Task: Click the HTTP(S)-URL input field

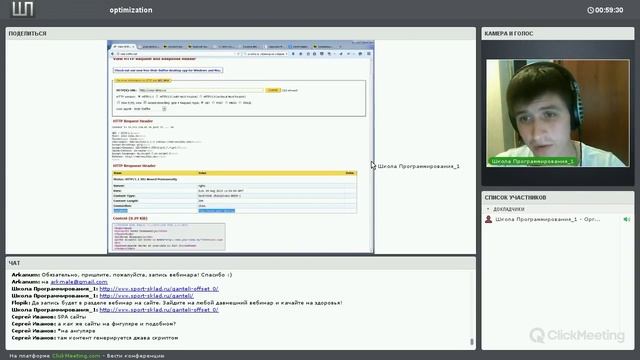Action: click(x=201, y=90)
